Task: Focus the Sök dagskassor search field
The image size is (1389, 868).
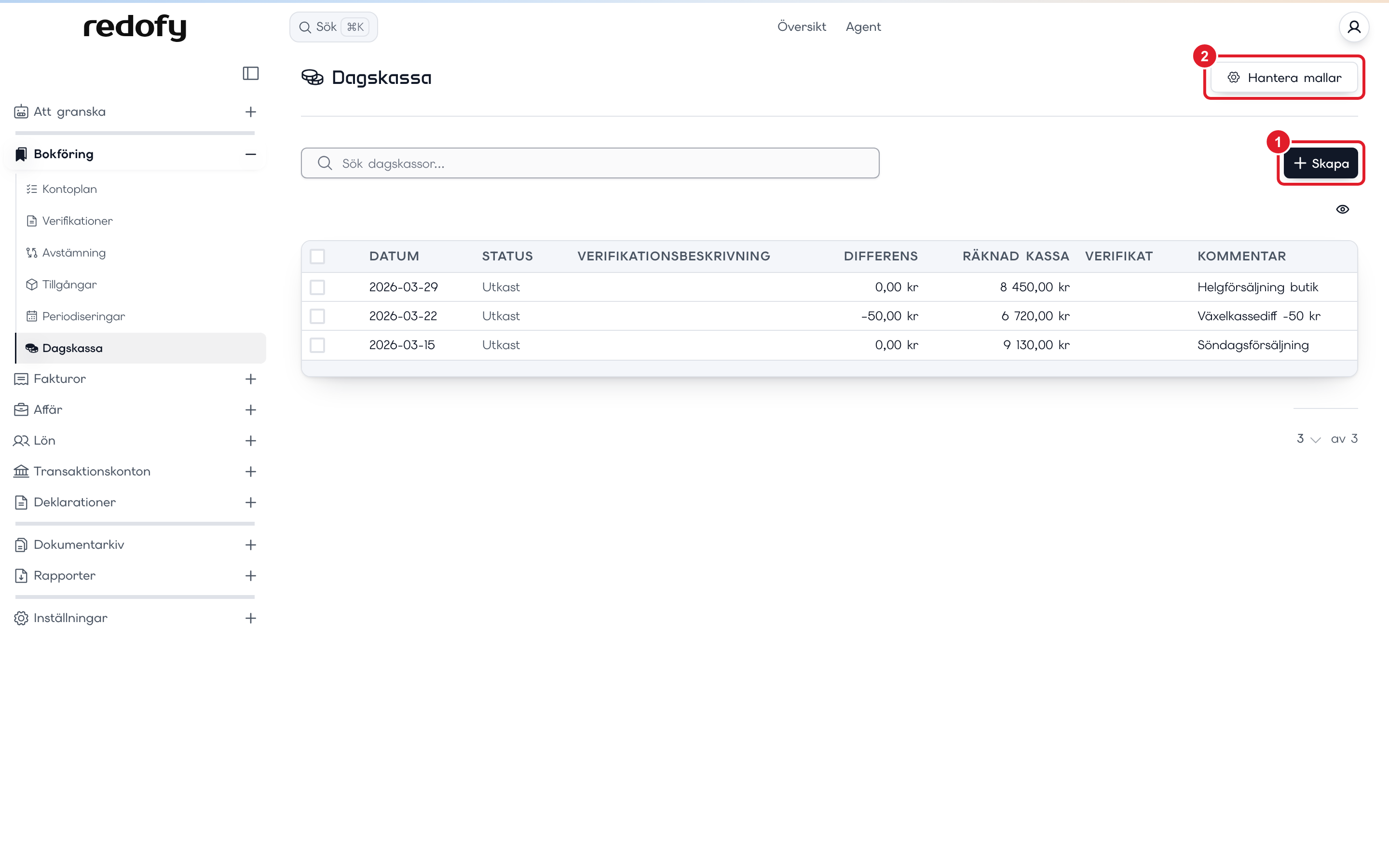Action: 590,163
